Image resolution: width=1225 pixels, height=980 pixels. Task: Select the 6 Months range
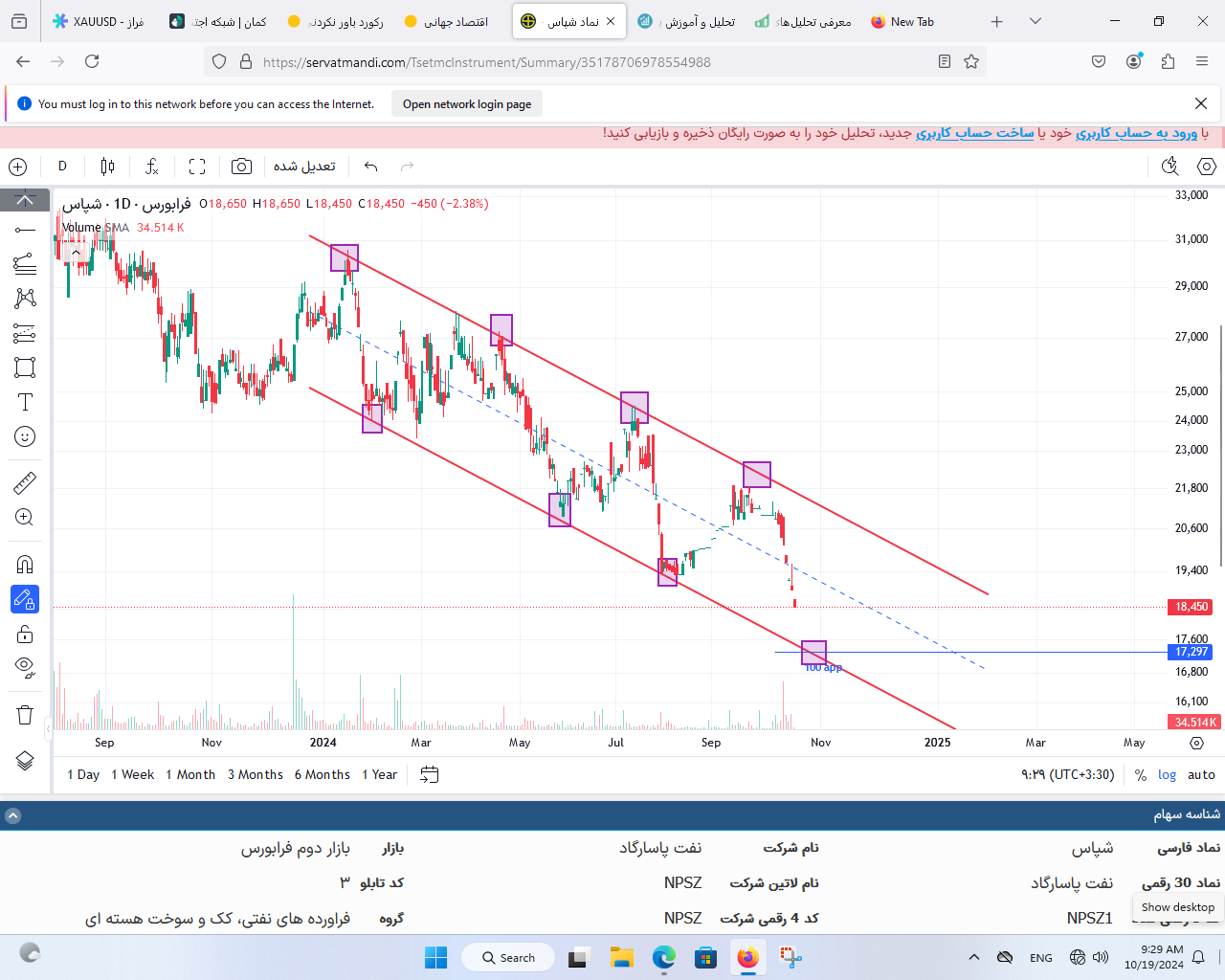[322, 775]
